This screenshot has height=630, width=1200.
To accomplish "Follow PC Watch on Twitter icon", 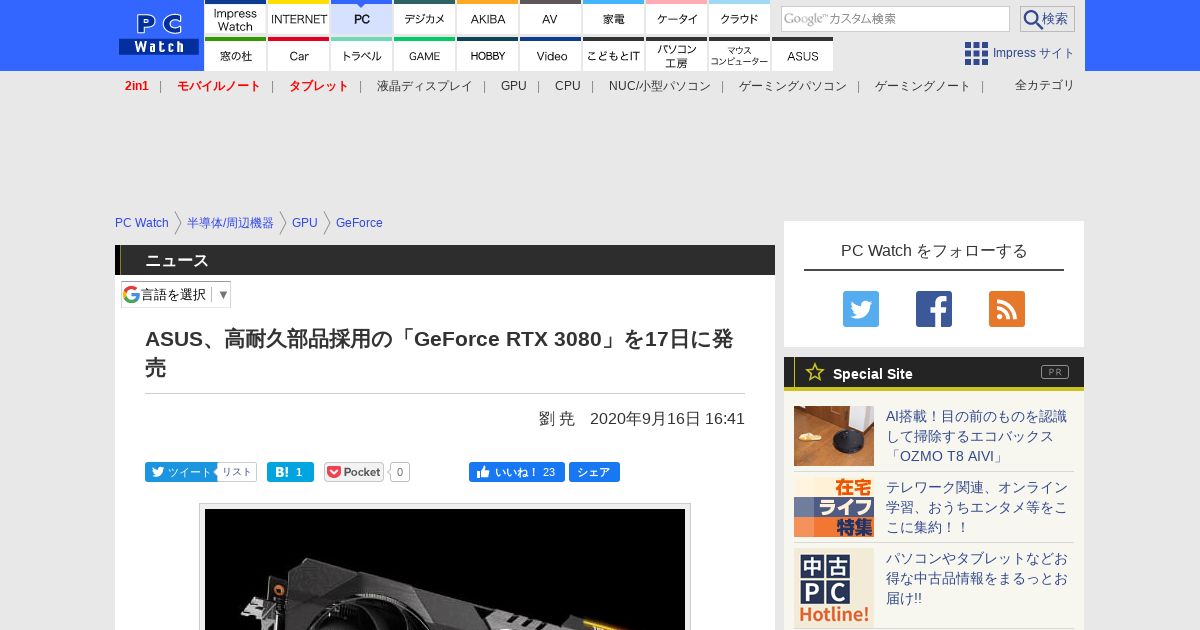I will tap(861, 309).
